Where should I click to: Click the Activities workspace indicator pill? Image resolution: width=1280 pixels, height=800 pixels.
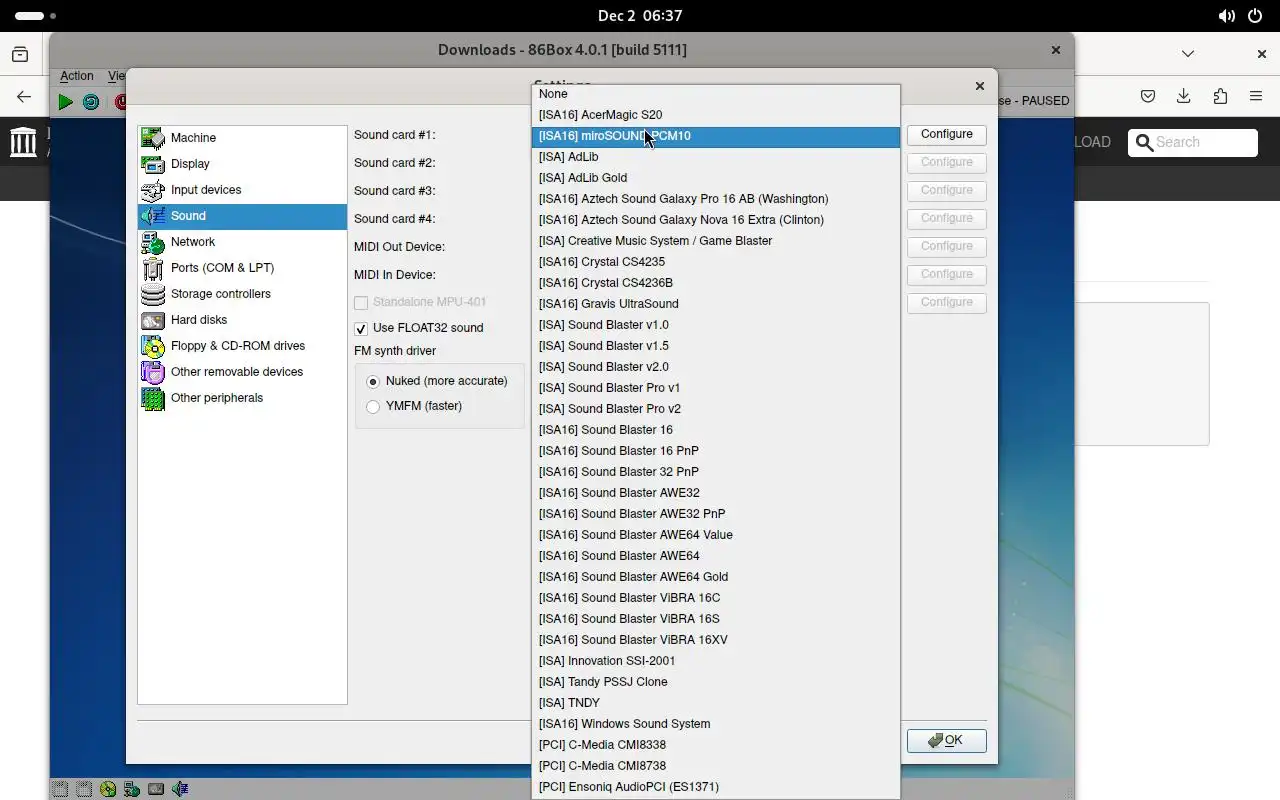35,16
